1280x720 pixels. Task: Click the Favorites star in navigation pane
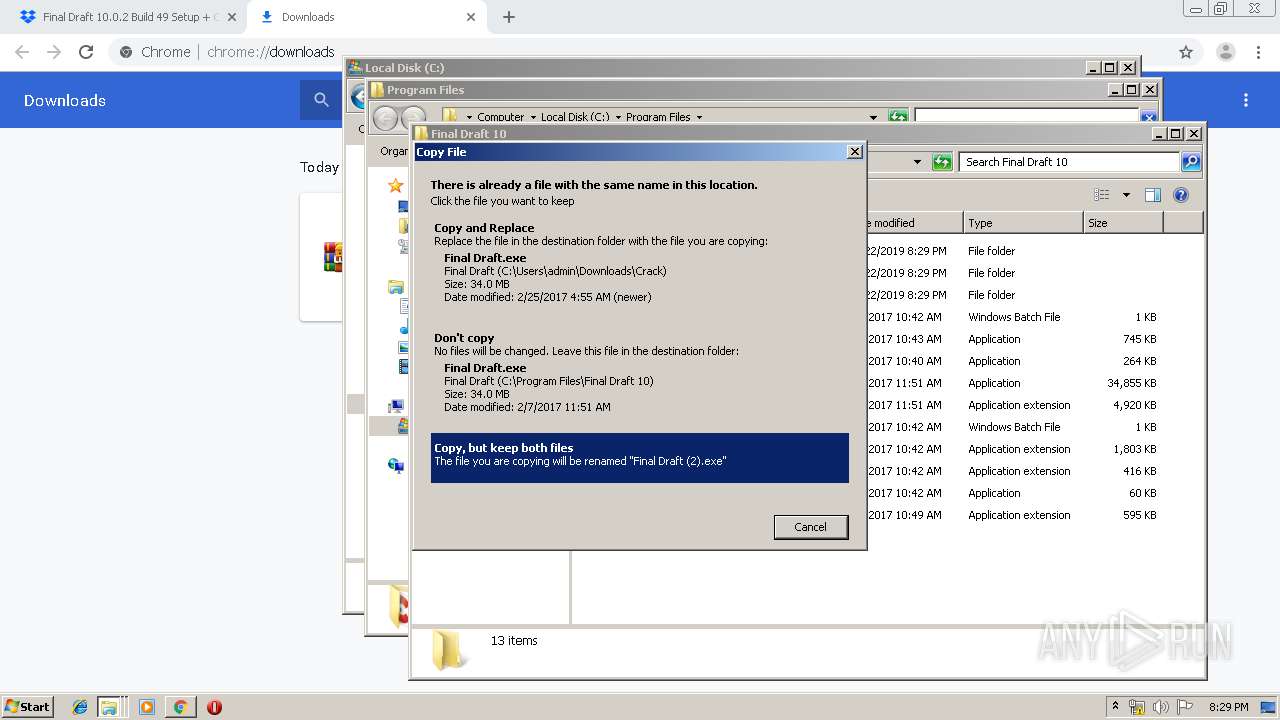pyautogui.click(x=396, y=185)
